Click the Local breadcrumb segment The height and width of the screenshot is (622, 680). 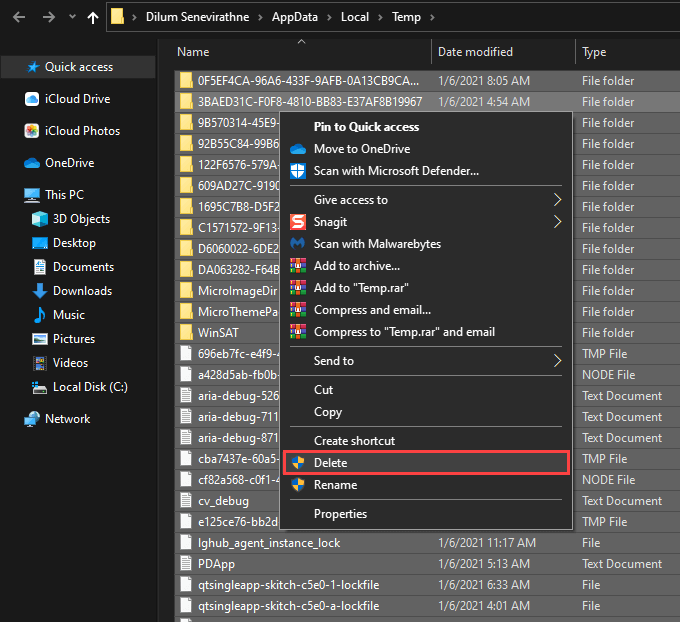click(x=354, y=18)
